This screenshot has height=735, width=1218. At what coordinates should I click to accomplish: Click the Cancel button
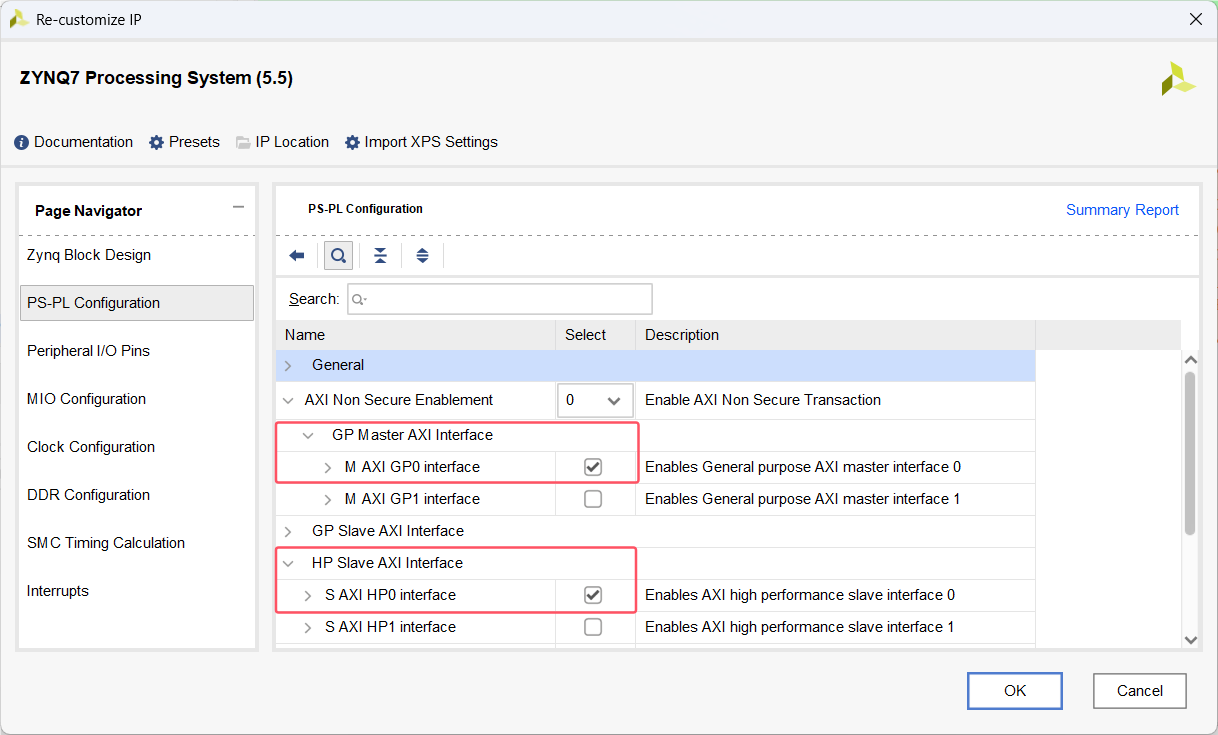tap(1139, 691)
